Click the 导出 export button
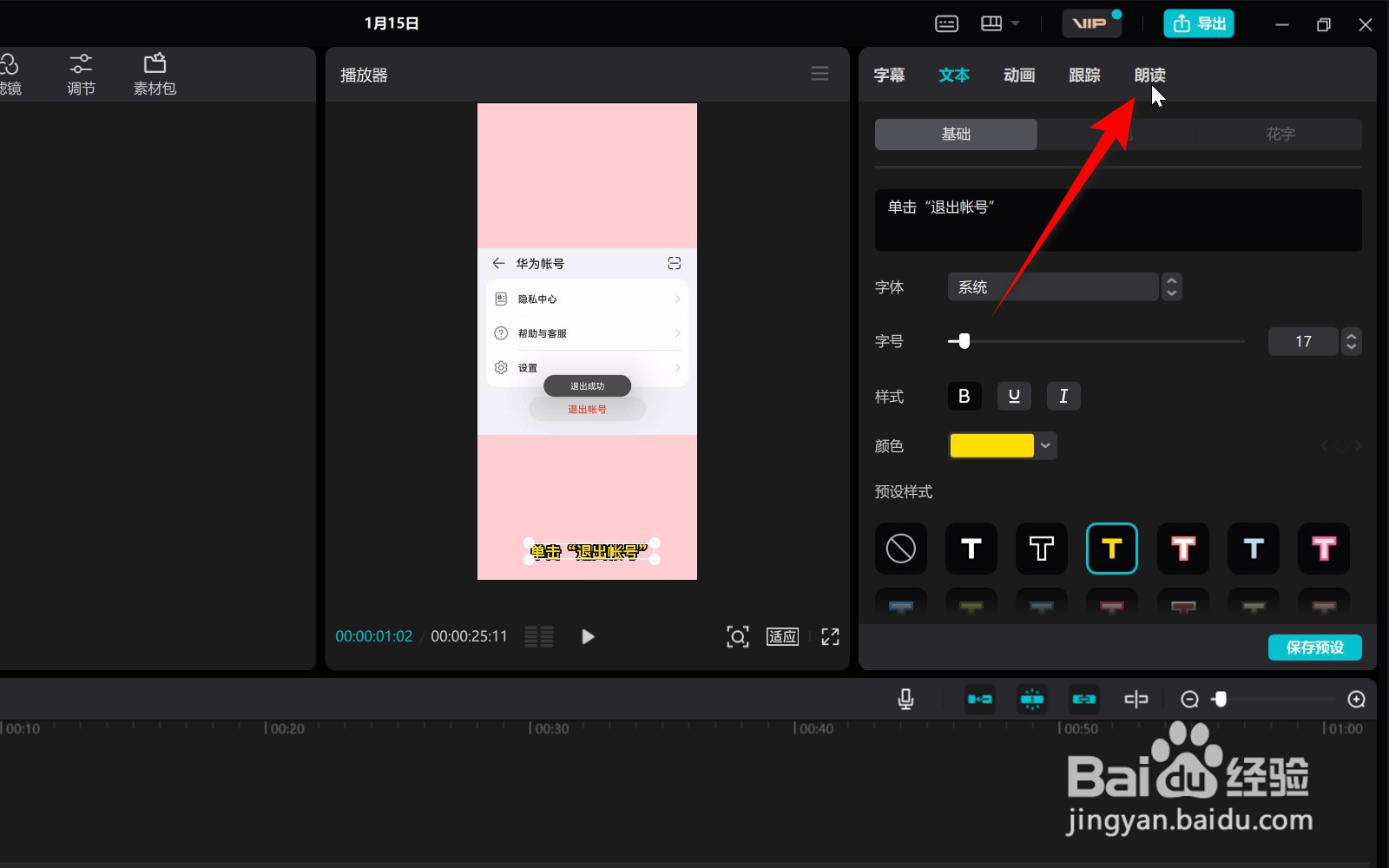Viewport: 1389px width, 868px height. click(x=1199, y=23)
